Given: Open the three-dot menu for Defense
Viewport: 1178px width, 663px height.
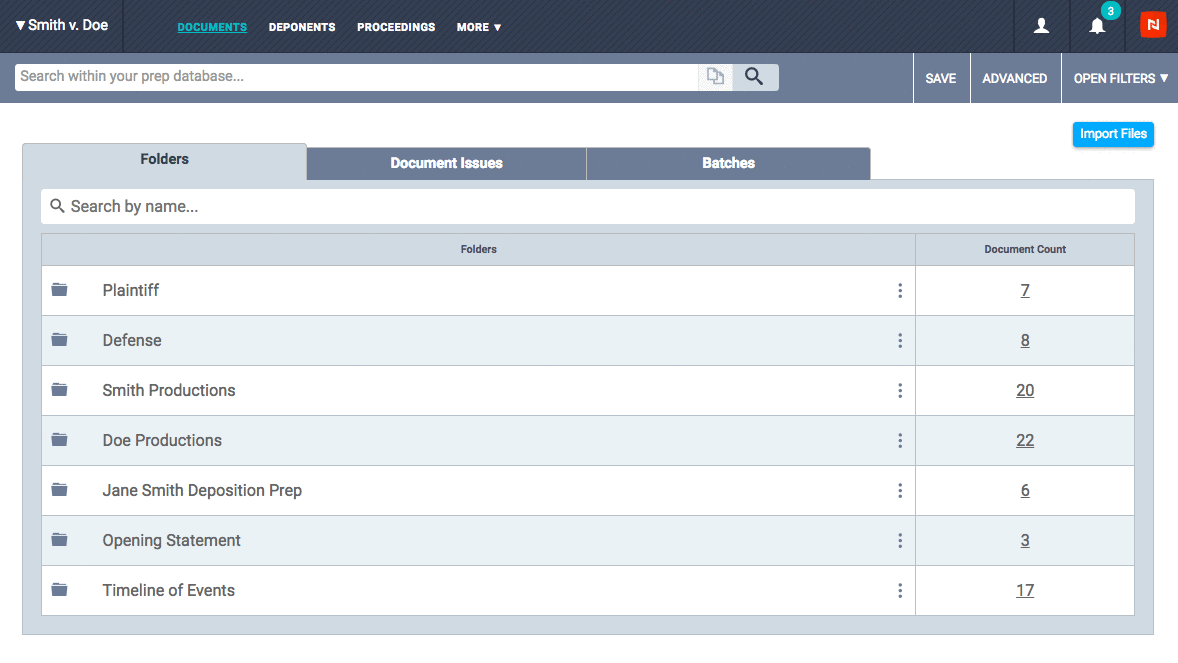Looking at the screenshot, I should pos(900,341).
